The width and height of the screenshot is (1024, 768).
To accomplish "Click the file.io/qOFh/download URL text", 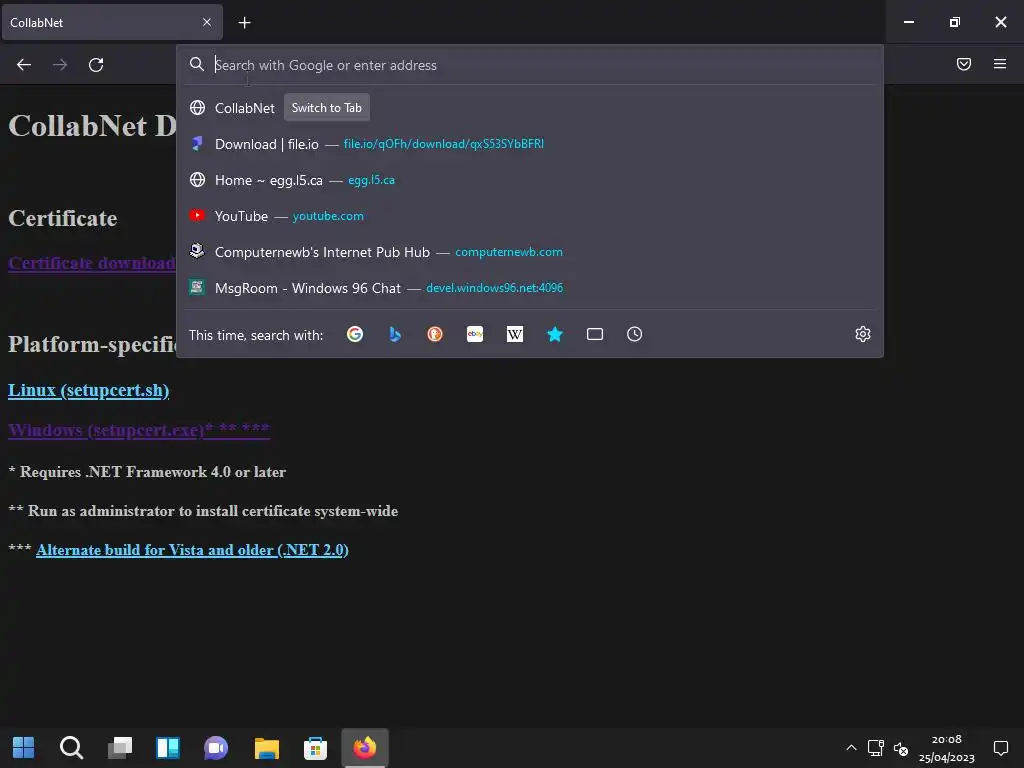I will coord(443,144).
